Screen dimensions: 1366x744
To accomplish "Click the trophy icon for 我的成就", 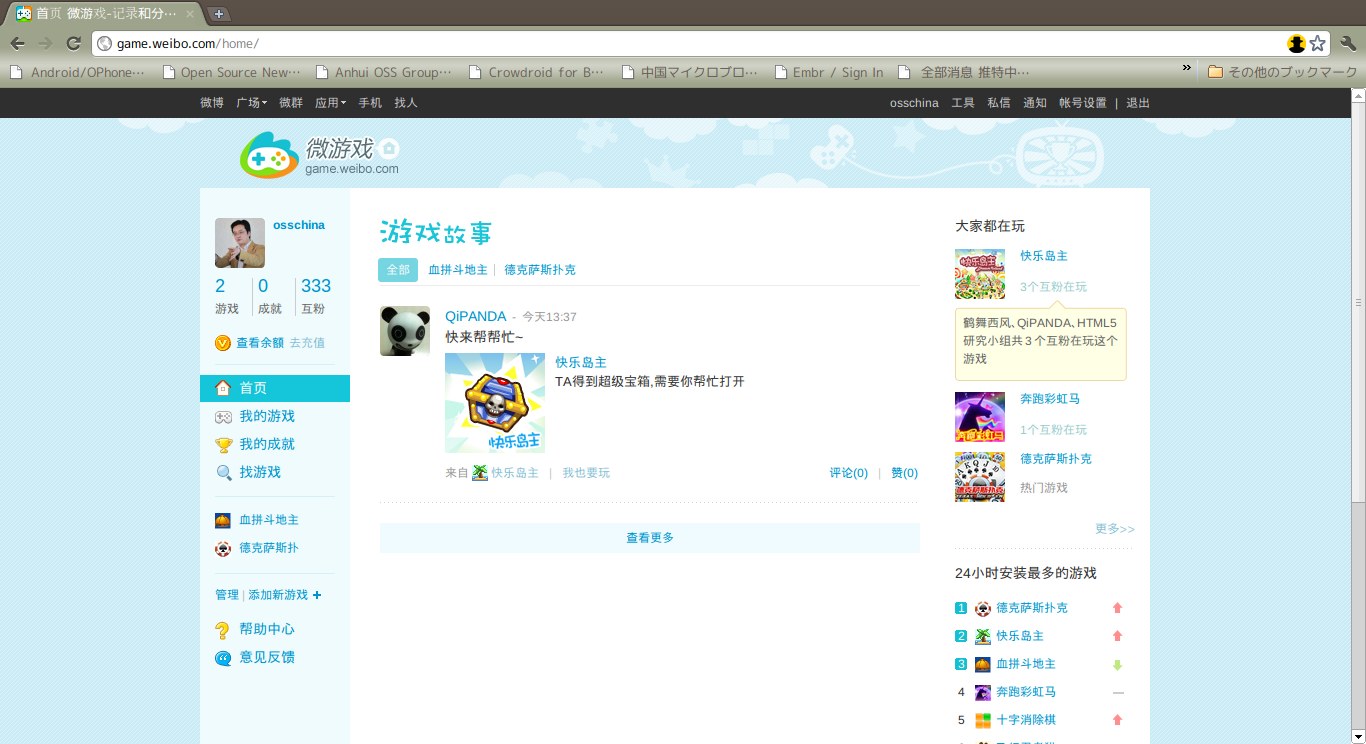I will (x=223, y=445).
